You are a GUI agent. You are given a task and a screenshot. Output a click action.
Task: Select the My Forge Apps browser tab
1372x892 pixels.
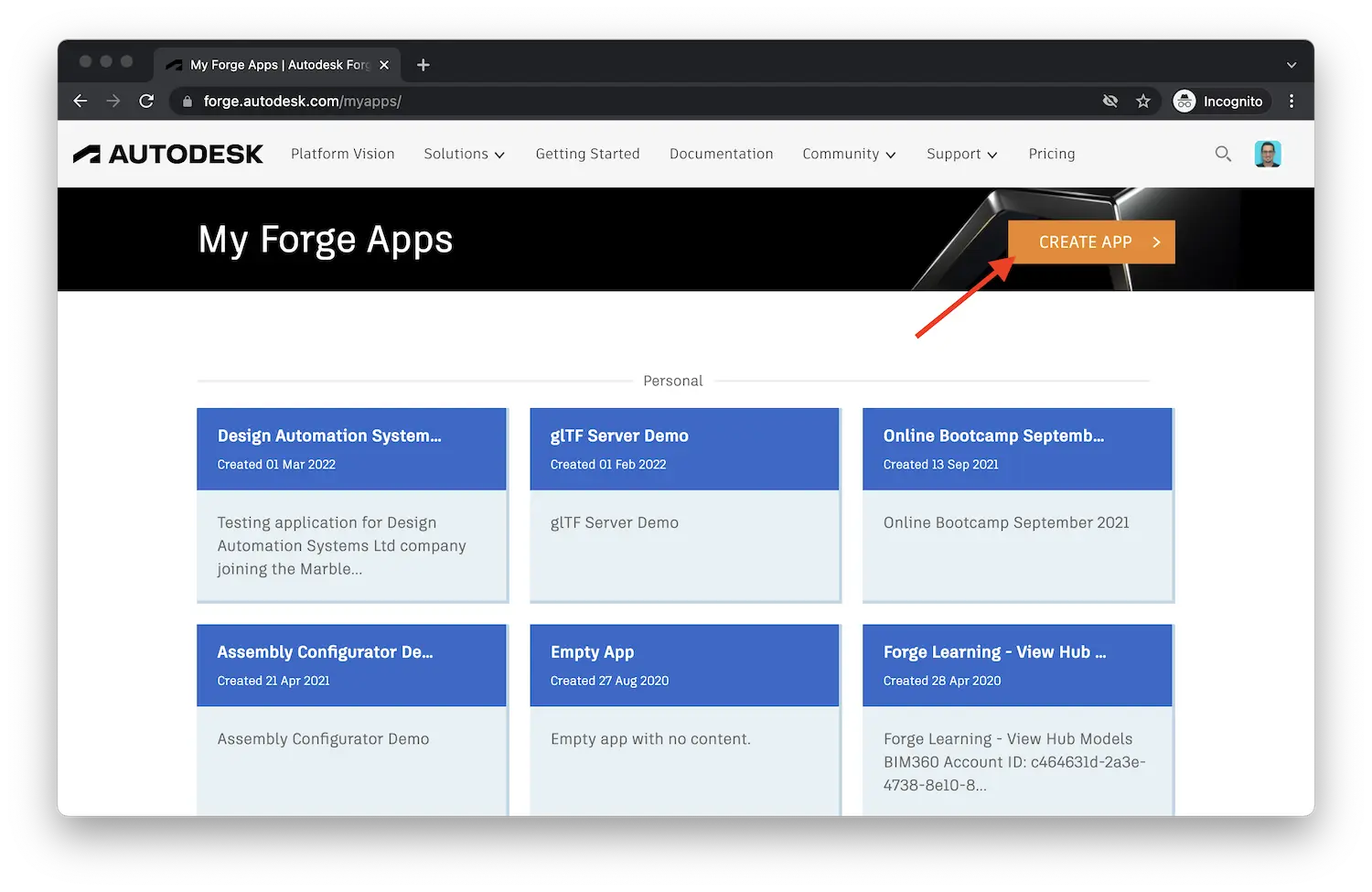(x=277, y=65)
